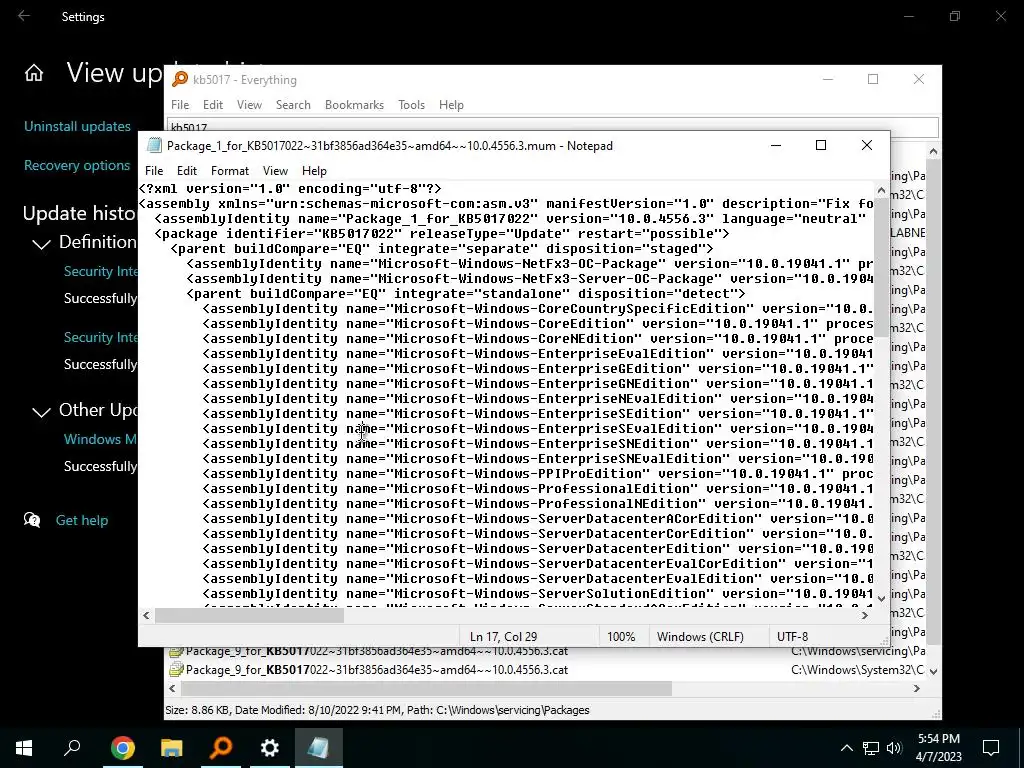The width and height of the screenshot is (1024, 768).
Task: Collapse Other Updates section chevron
Action: tap(41, 412)
